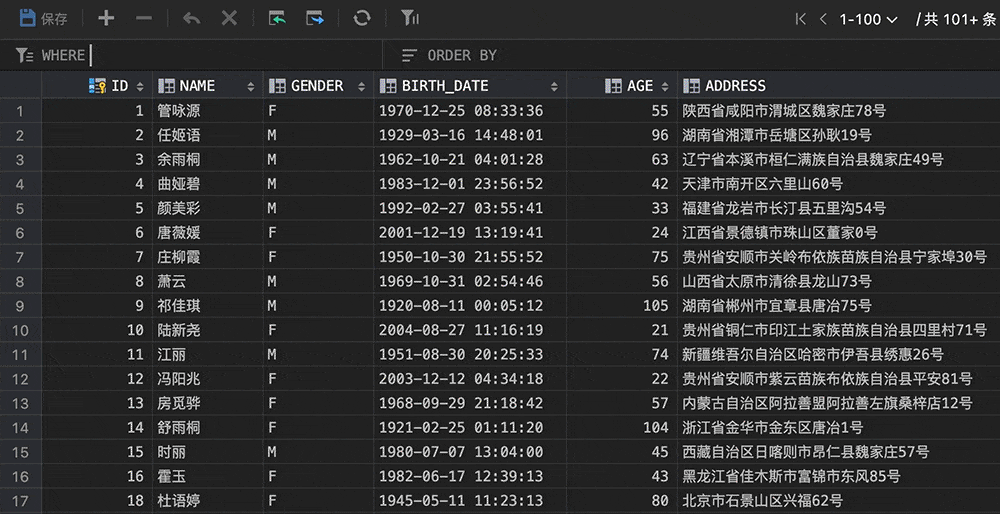Viewport: 1000px width, 514px height.
Task: Toggle sort on BIRTH_DATE column
Action: [554, 86]
